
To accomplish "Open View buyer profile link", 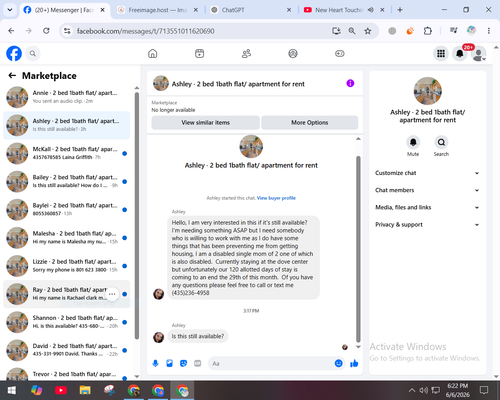I will tap(276, 198).
